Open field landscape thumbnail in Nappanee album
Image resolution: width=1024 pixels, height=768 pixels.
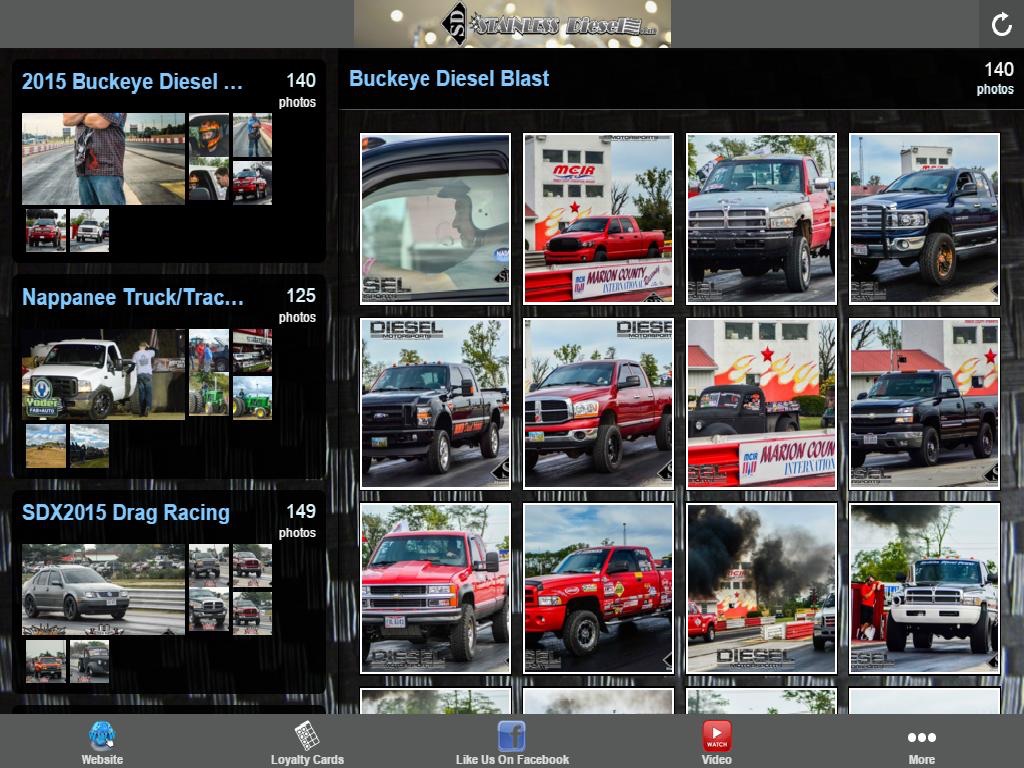46,446
